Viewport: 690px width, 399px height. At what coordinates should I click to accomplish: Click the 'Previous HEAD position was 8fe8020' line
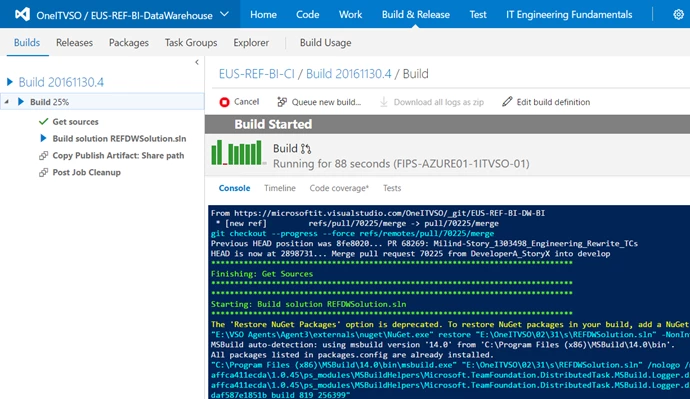424,243
